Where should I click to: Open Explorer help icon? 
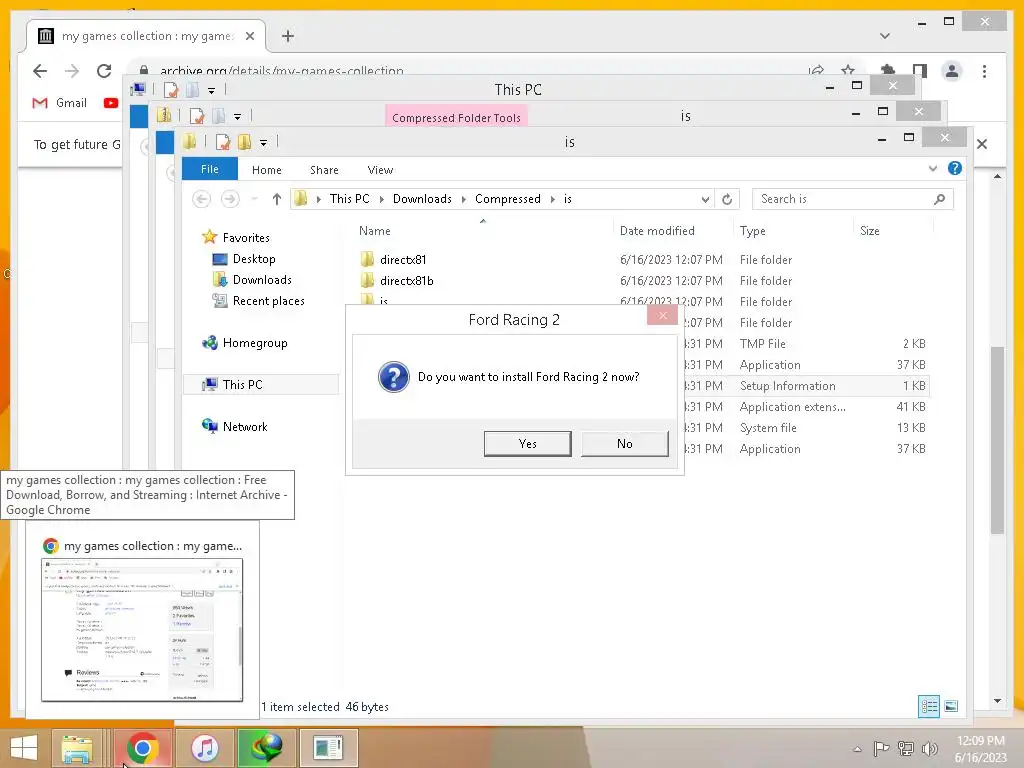click(x=955, y=168)
